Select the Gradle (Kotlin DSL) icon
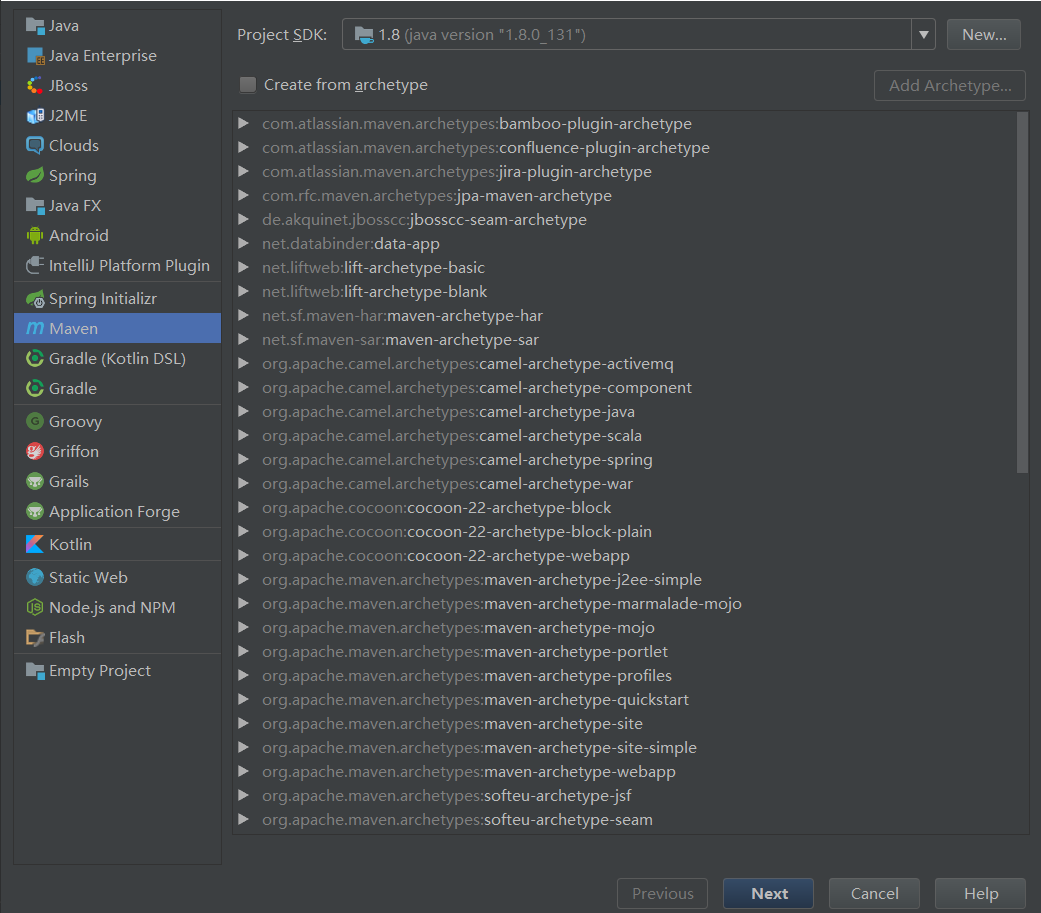The height and width of the screenshot is (913, 1041). (35, 359)
